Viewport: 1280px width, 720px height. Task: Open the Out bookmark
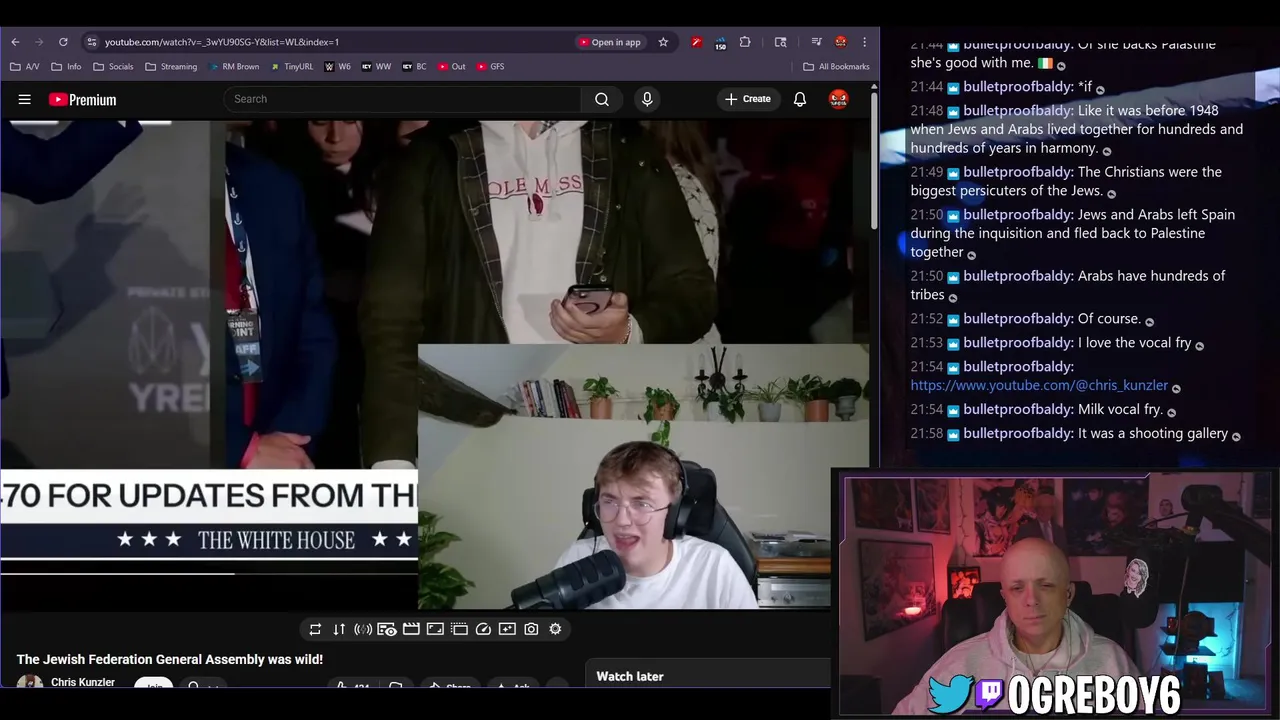click(451, 67)
